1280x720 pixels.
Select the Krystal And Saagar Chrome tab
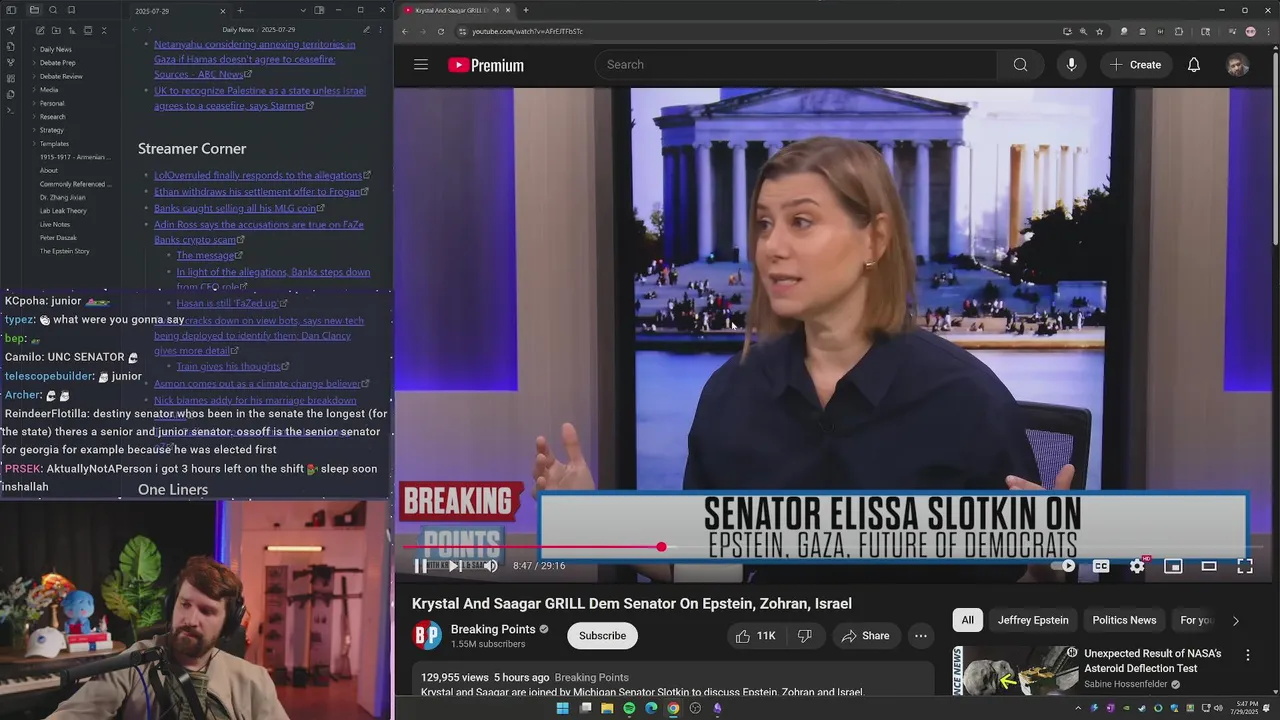point(457,10)
